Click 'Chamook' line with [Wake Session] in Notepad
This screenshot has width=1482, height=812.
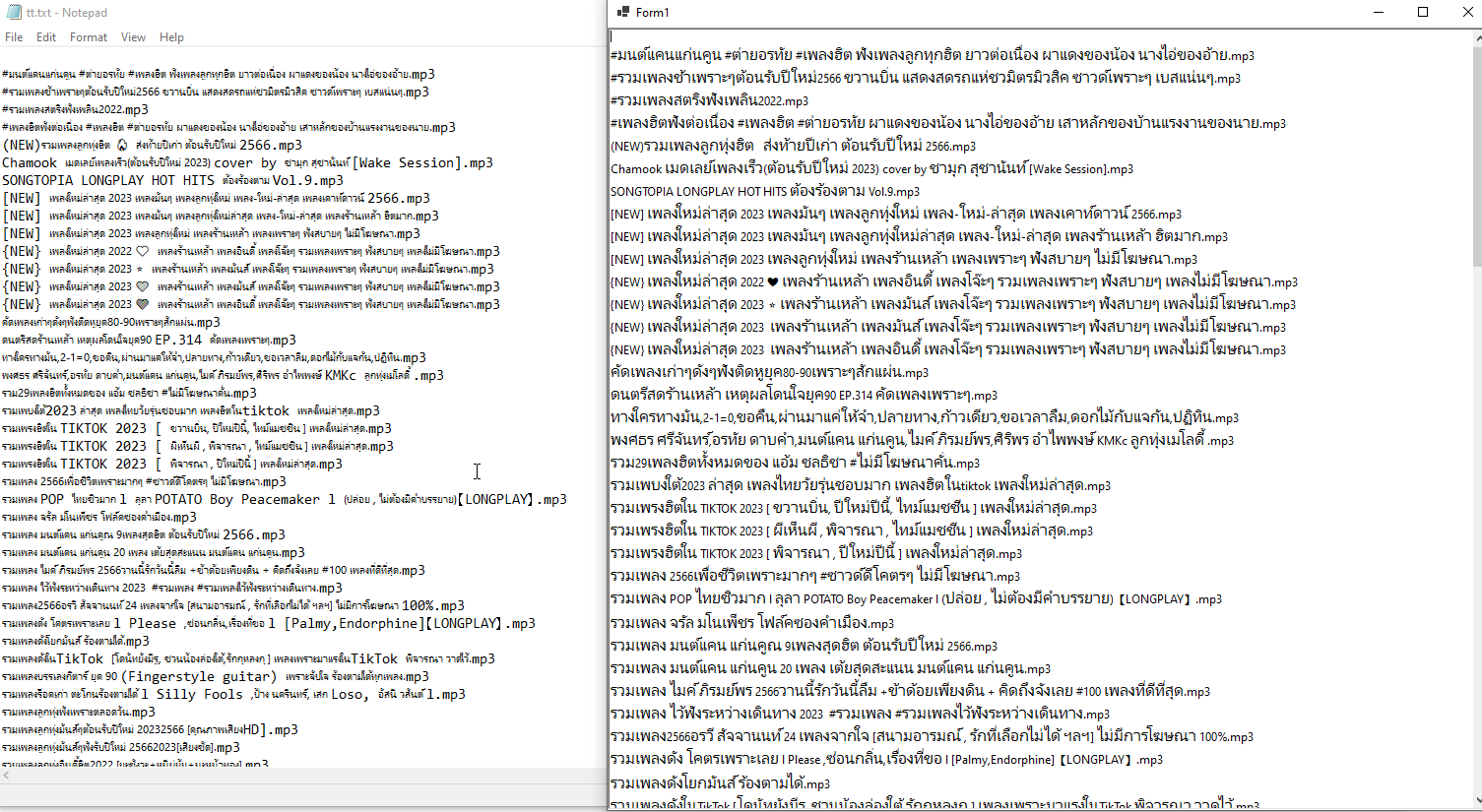(x=247, y=163)
